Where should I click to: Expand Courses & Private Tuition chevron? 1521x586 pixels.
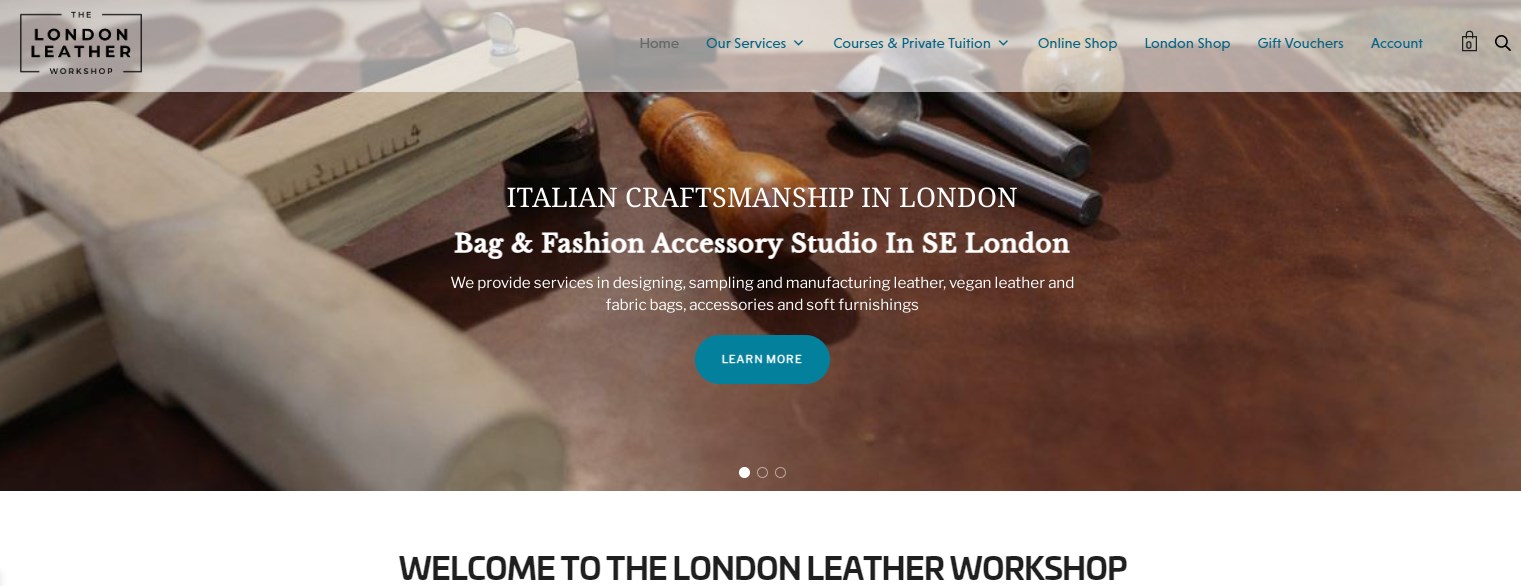click(1003, 43)
